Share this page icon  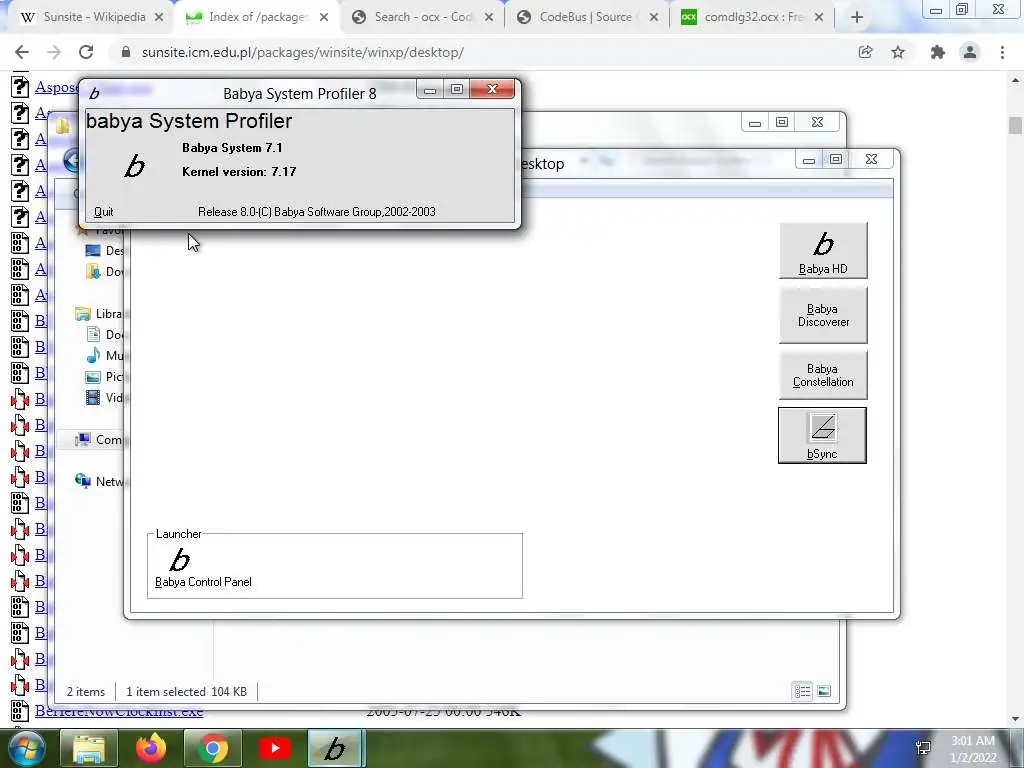865,52
